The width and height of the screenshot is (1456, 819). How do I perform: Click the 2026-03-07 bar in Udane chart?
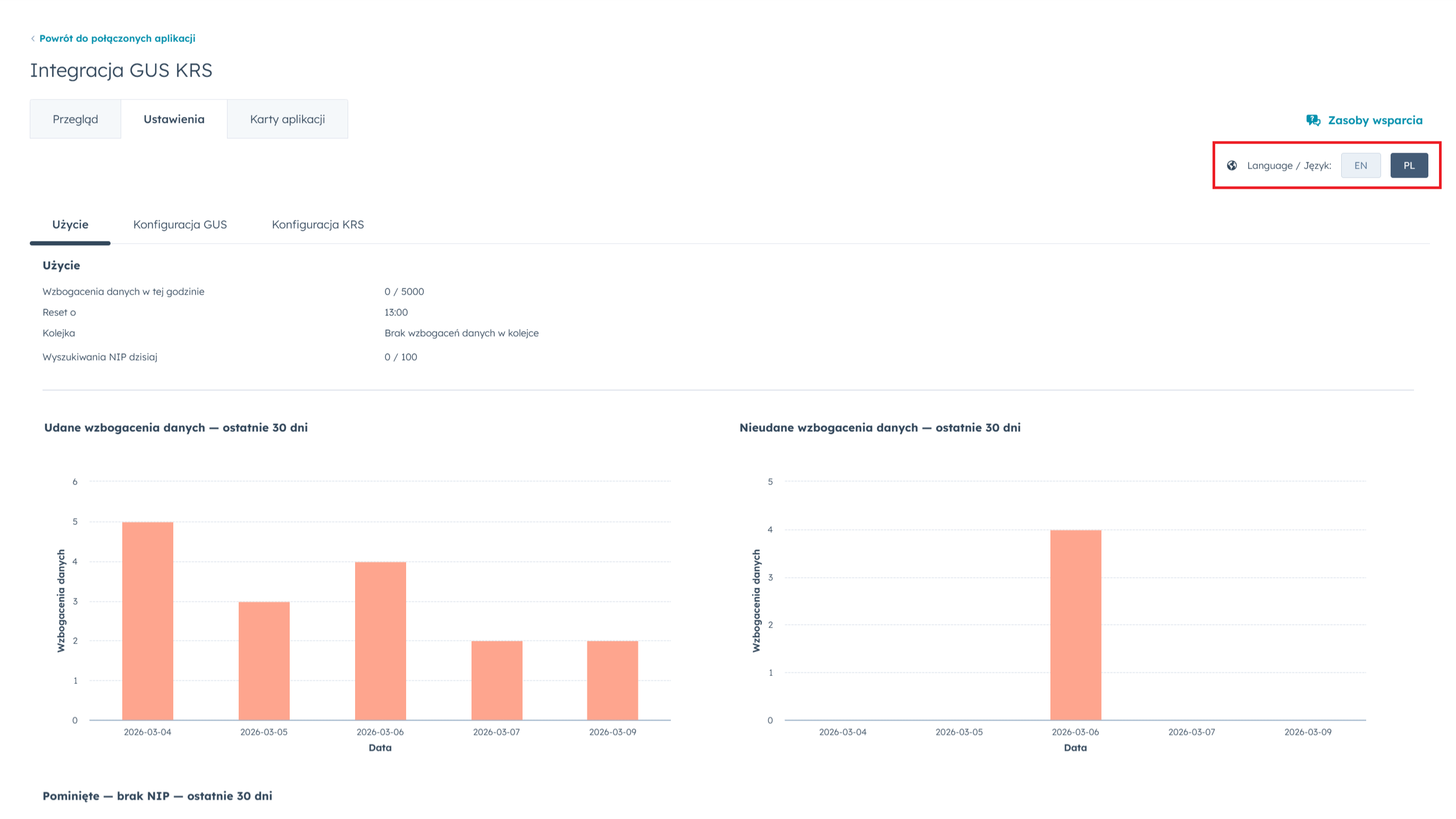pos(497,680)
